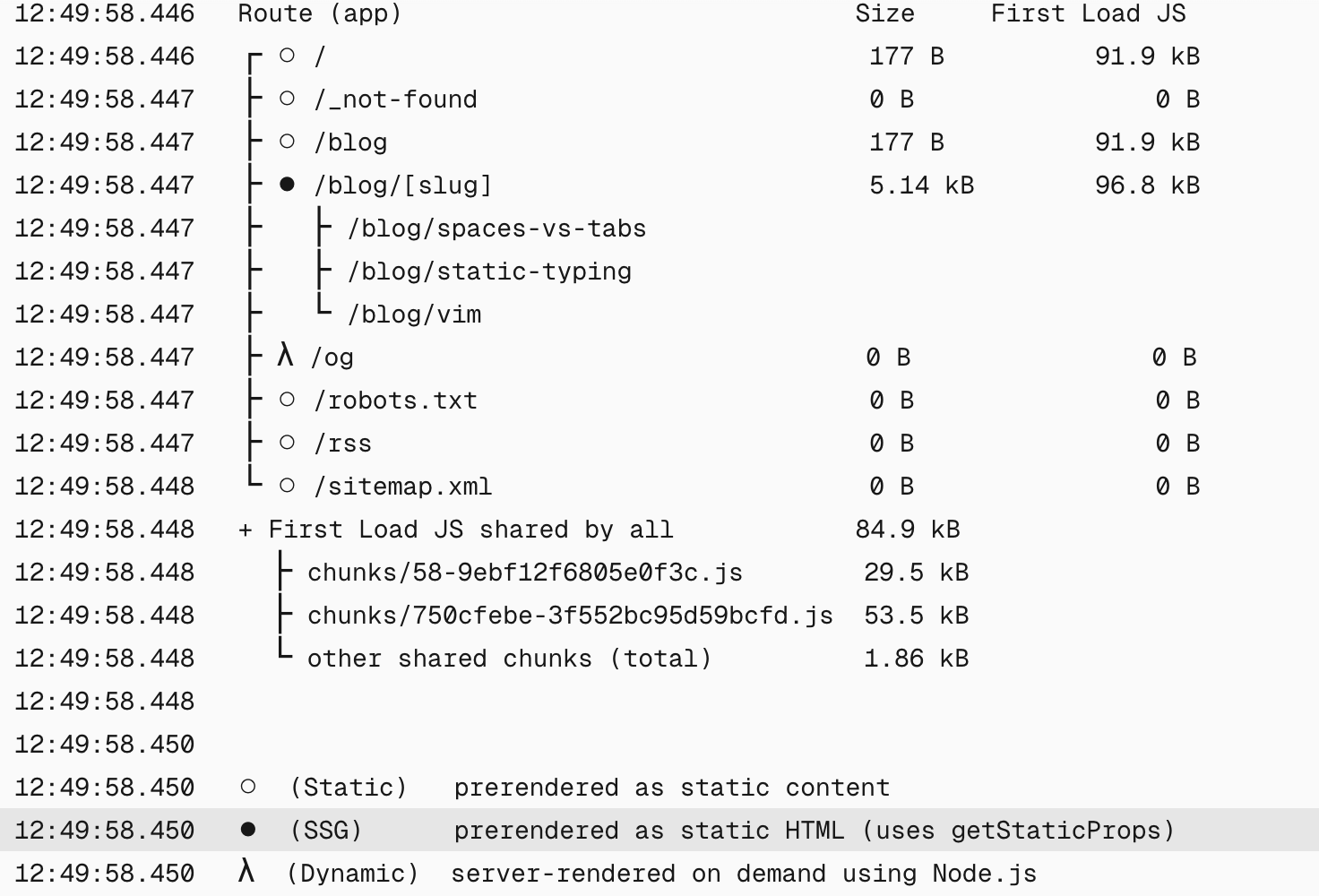Select the /blog/spaces-vs-tabs route line
This screenshot has height=896, width=1319.
(x=496, y=228)
